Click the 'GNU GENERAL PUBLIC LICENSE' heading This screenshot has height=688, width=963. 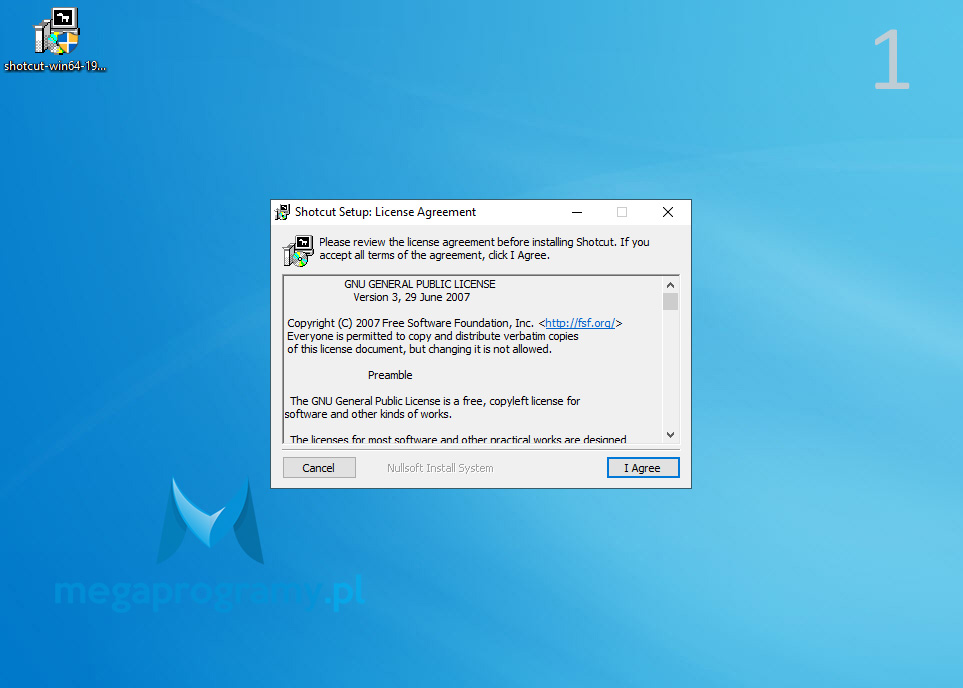(419, 284)
